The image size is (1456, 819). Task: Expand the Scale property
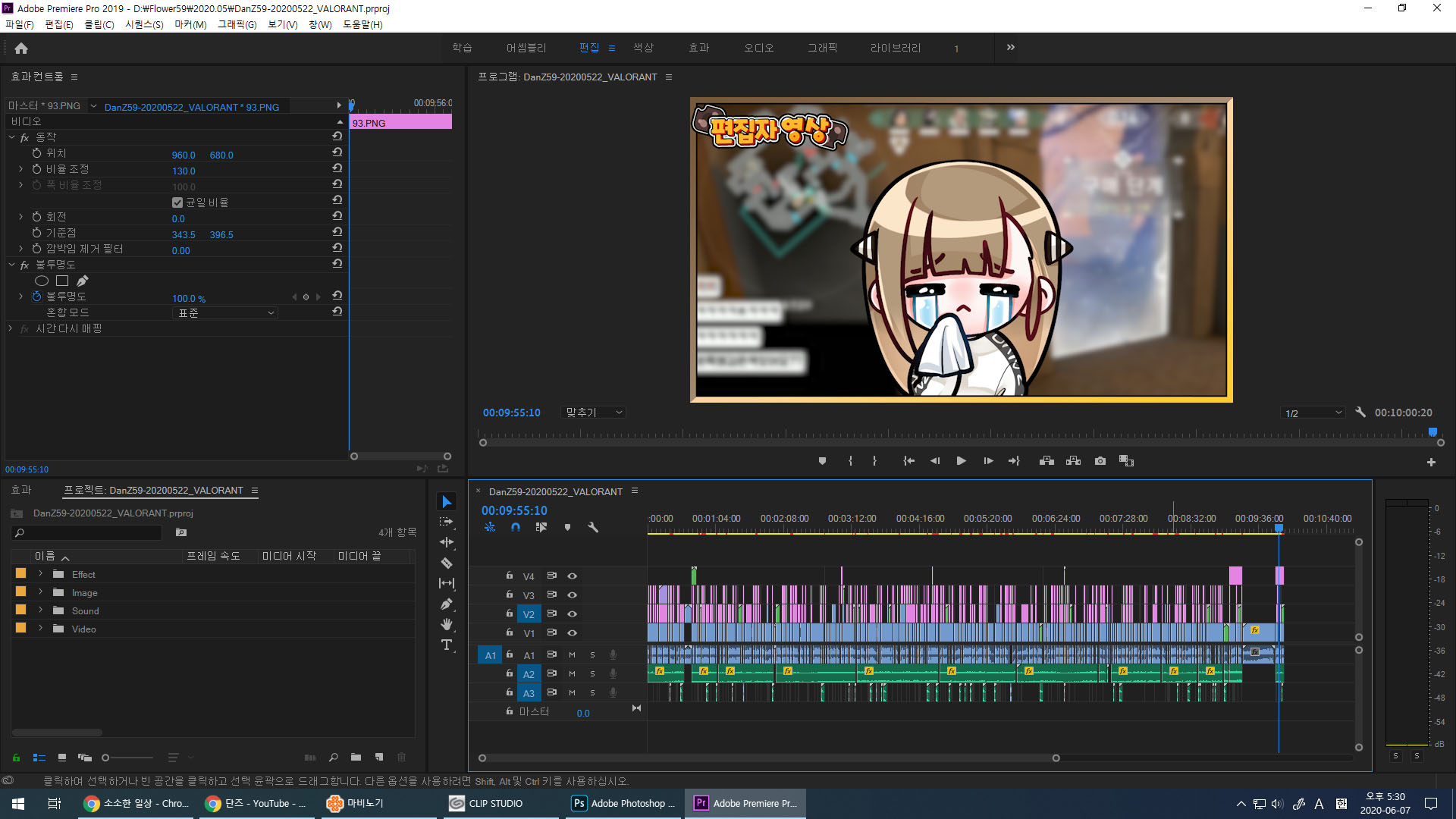(x=20, y=169)
